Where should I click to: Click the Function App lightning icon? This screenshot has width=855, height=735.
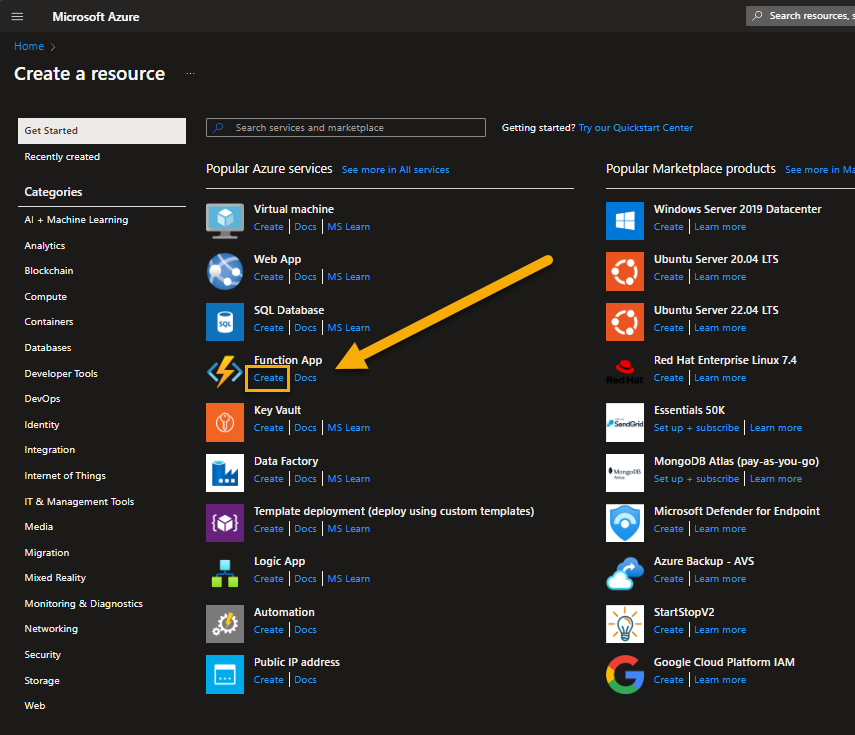(x=225, y=372)
